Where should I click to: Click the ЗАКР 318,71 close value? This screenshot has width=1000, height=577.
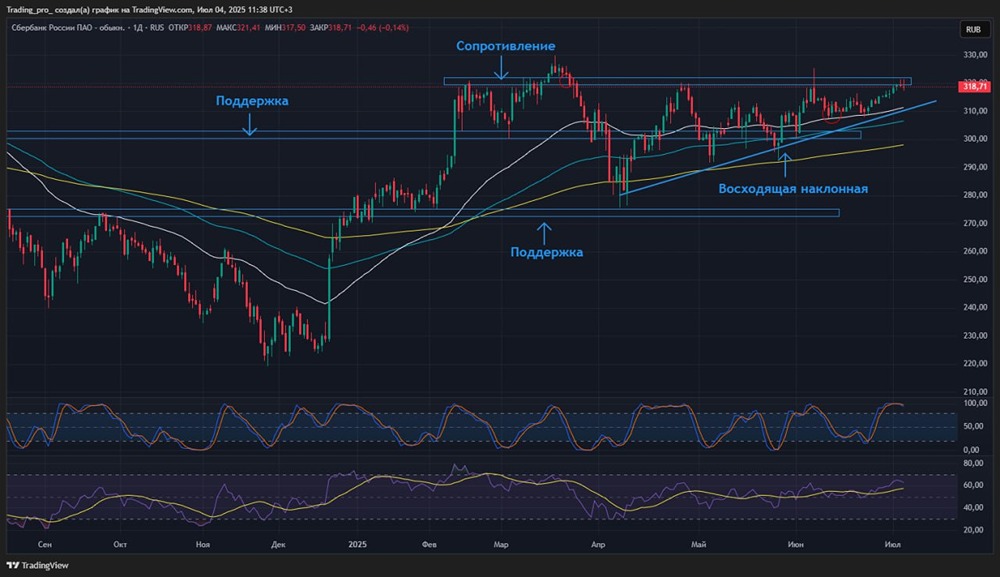point(330,28)
